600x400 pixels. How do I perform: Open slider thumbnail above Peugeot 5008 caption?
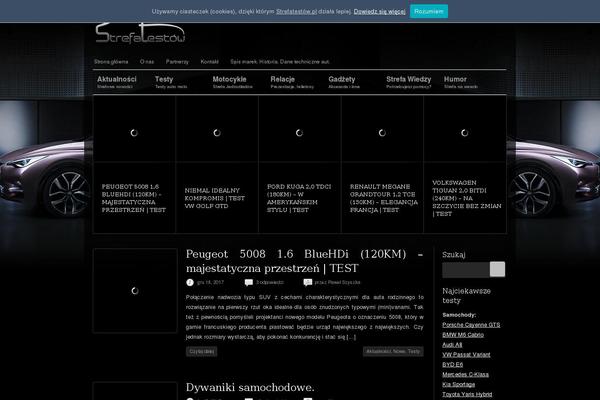tap(134, 129)
